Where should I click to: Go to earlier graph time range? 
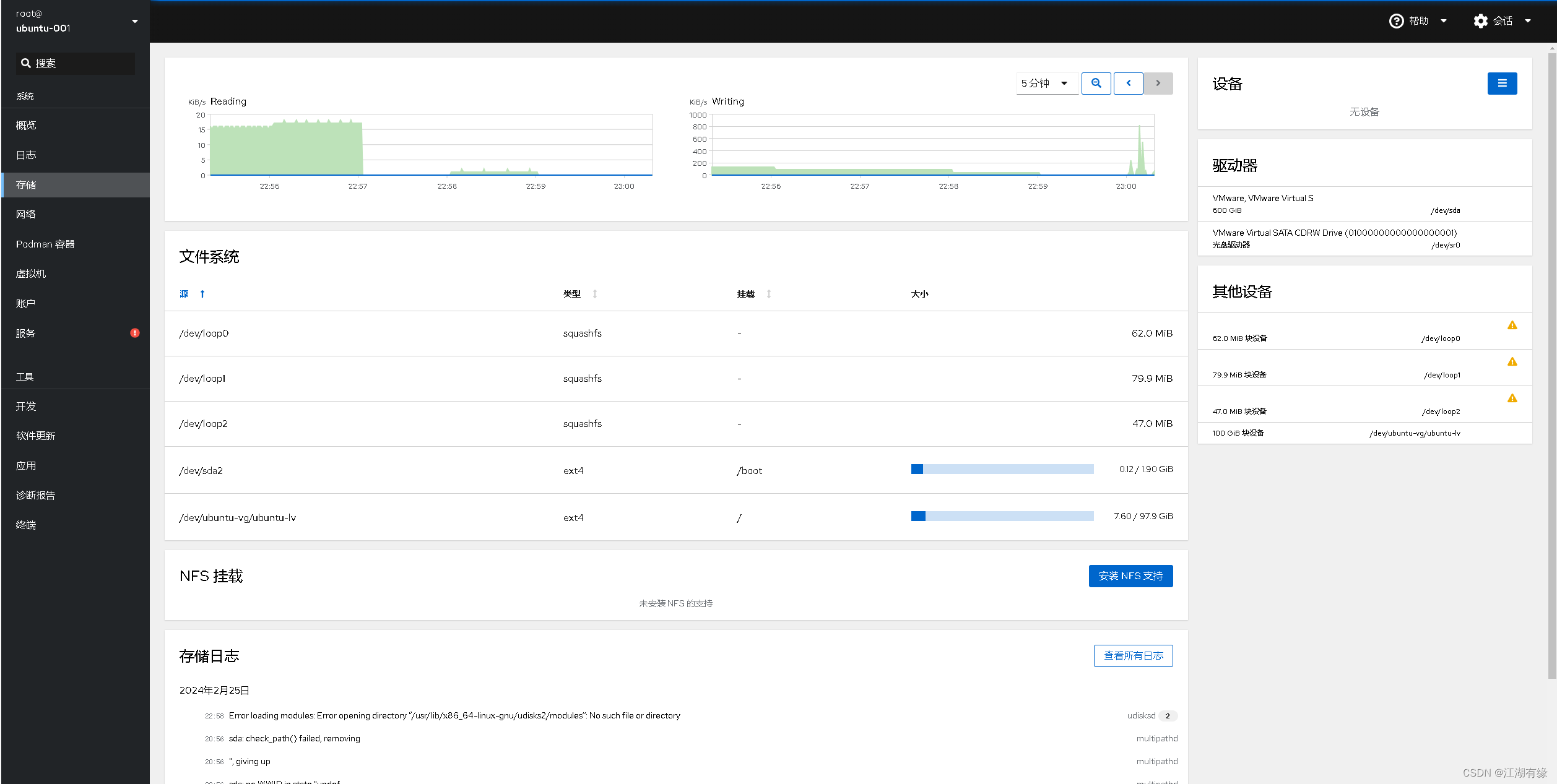1128,83
